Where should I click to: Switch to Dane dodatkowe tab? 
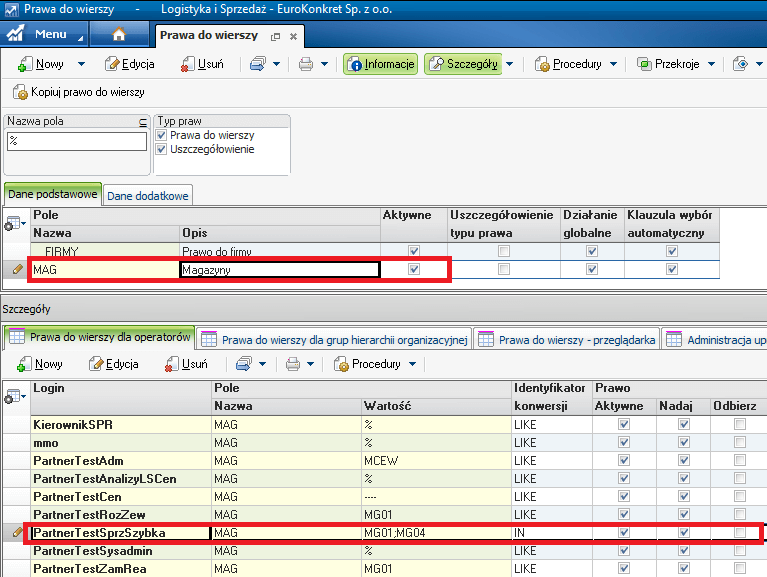pos(148,196)
